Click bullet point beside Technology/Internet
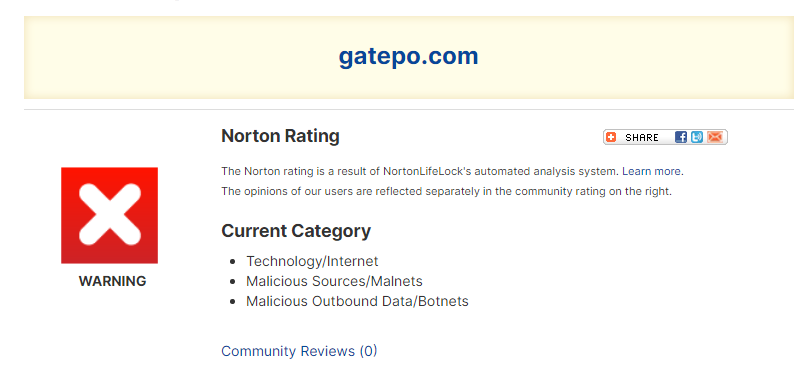 click(x=233, y=262)
